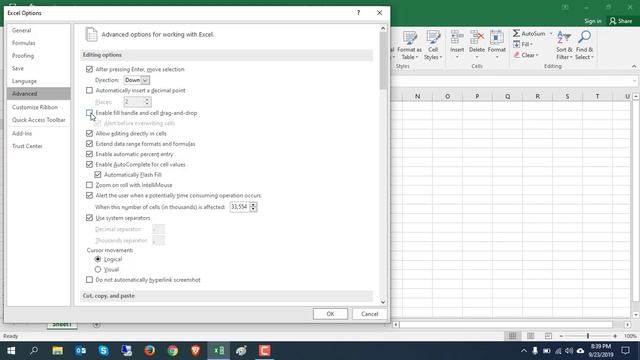Open Skype from taskbar

[103, 351]
